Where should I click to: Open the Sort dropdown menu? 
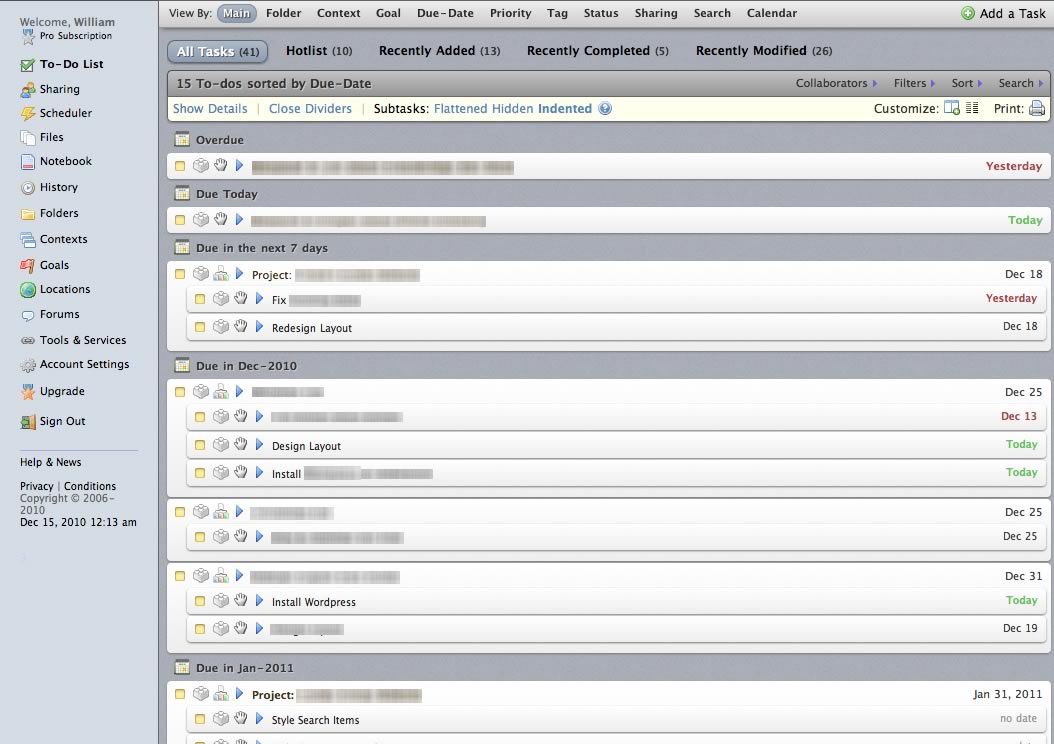coord(966,83)
